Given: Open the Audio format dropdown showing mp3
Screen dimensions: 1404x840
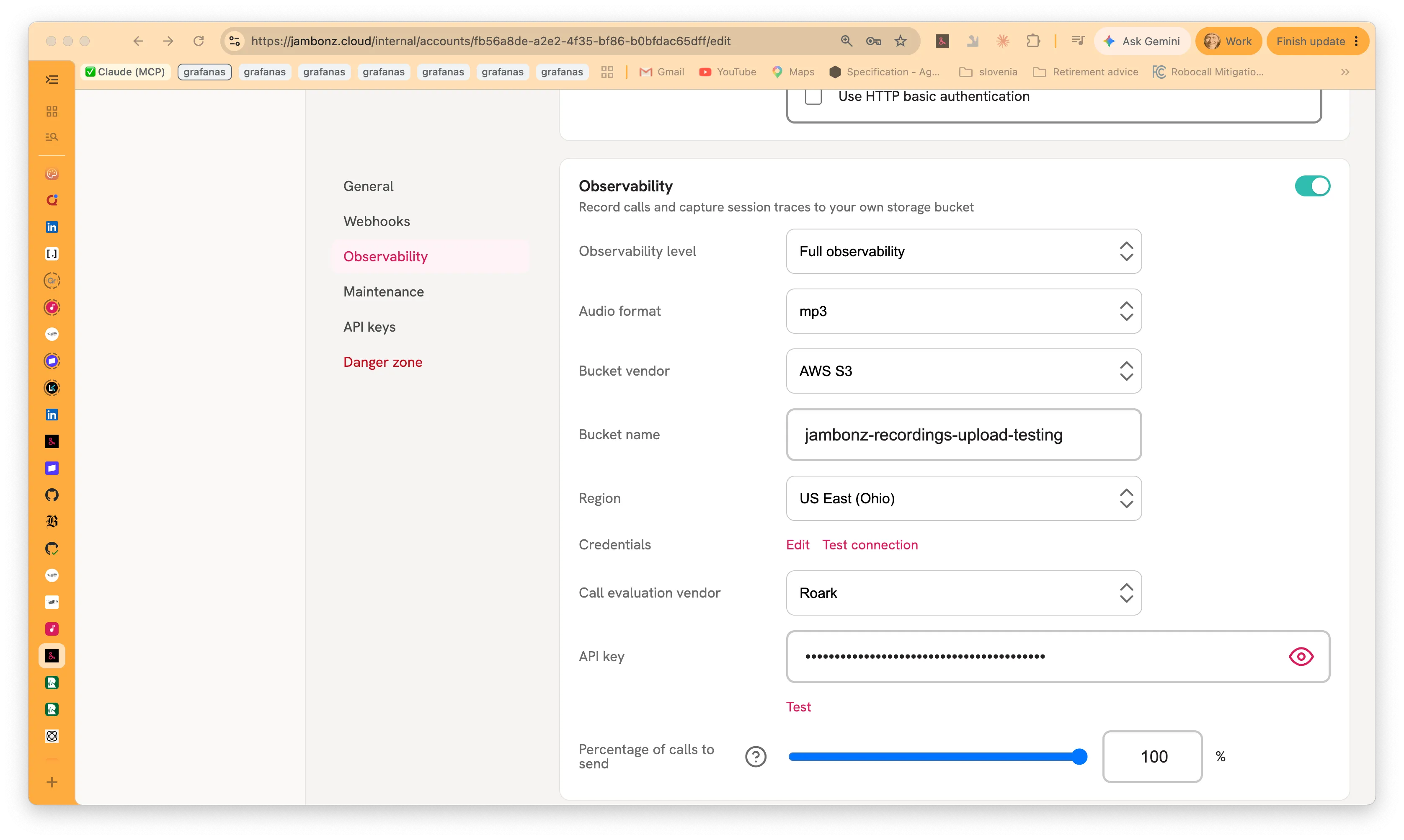Looking at the screenshot, I should coord(963,311).
